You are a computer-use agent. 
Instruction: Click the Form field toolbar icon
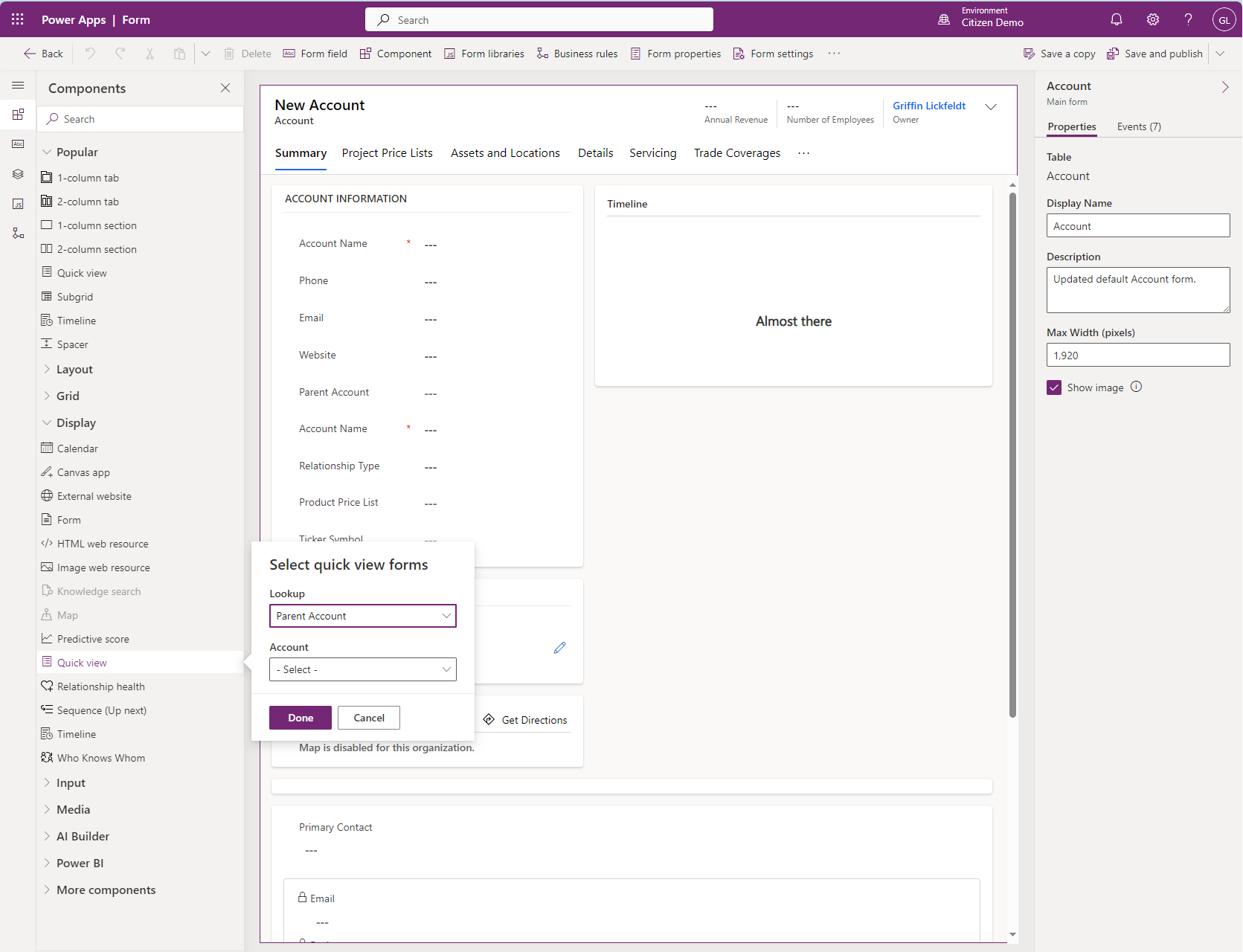click(315, 53)
